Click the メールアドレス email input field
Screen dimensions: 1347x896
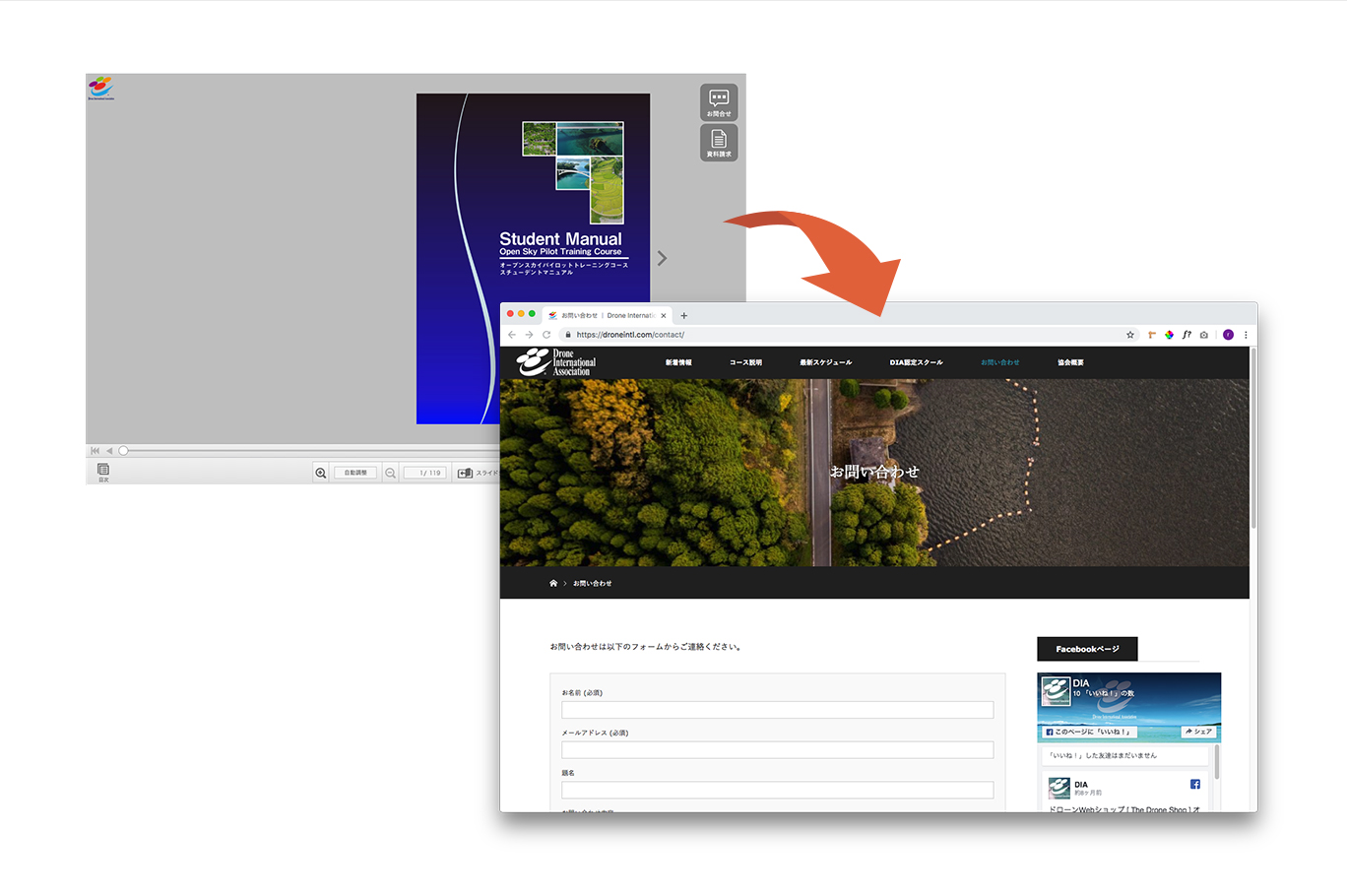(x=777, y=750)
